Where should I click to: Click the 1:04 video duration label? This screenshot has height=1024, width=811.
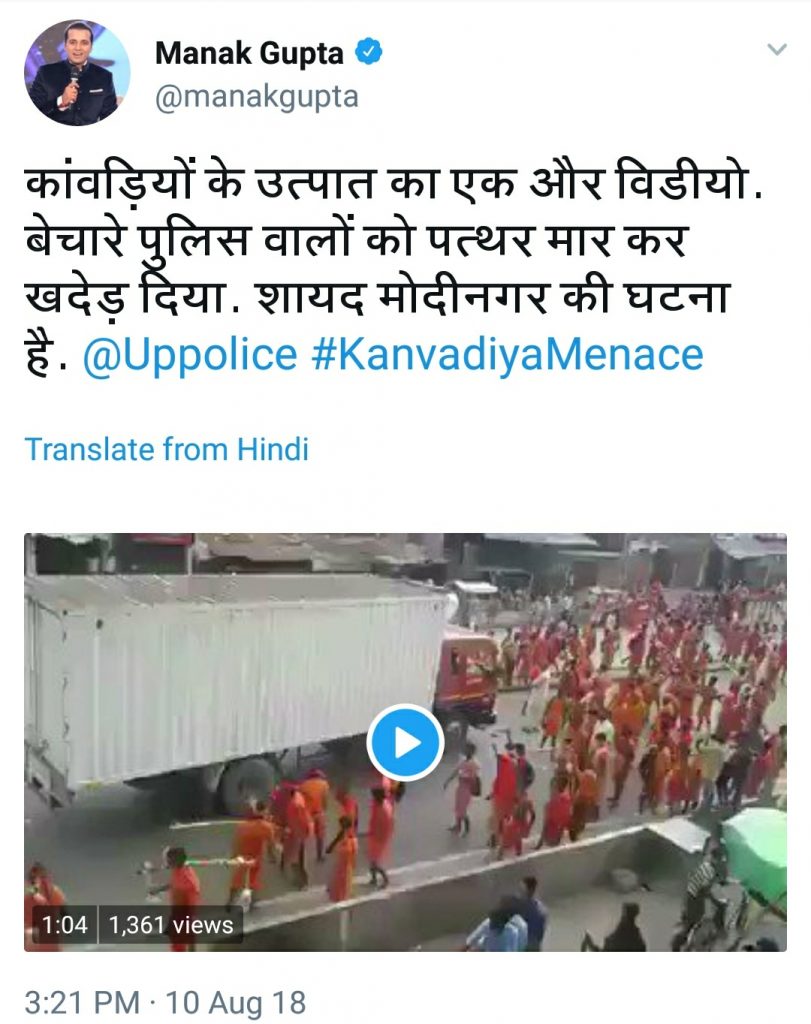coord(64,925)
